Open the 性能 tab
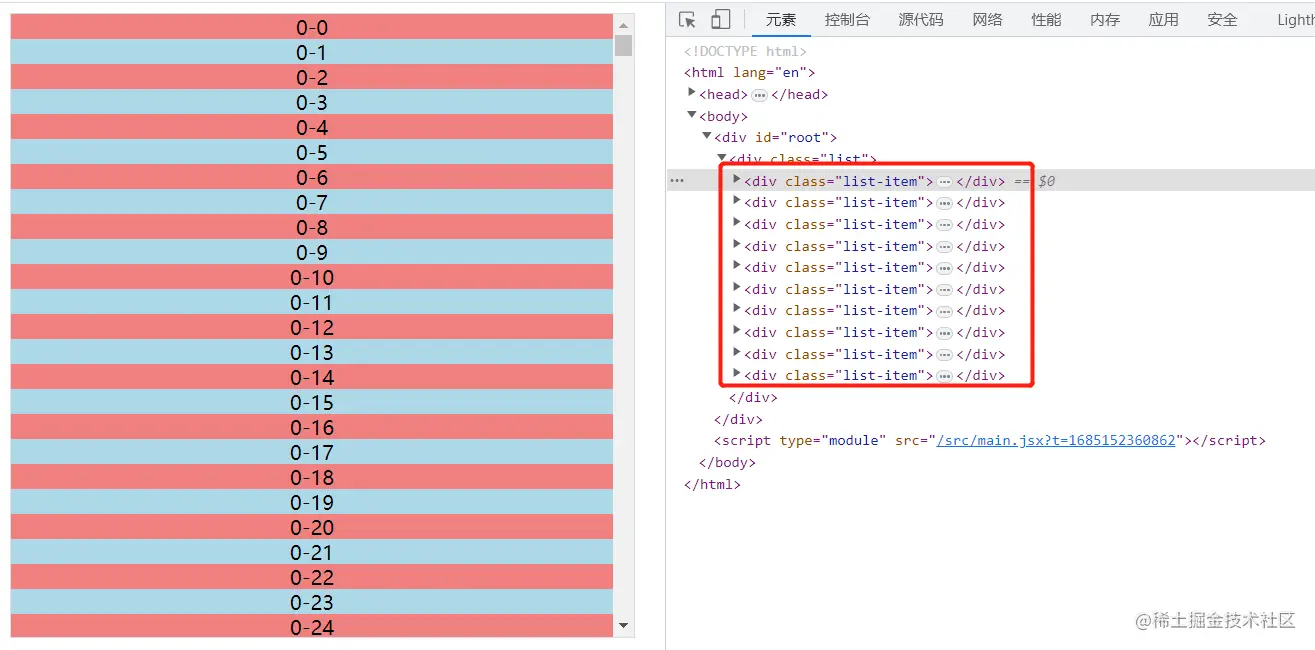This screenshot has height=650, width=1315. point(1046,20)
